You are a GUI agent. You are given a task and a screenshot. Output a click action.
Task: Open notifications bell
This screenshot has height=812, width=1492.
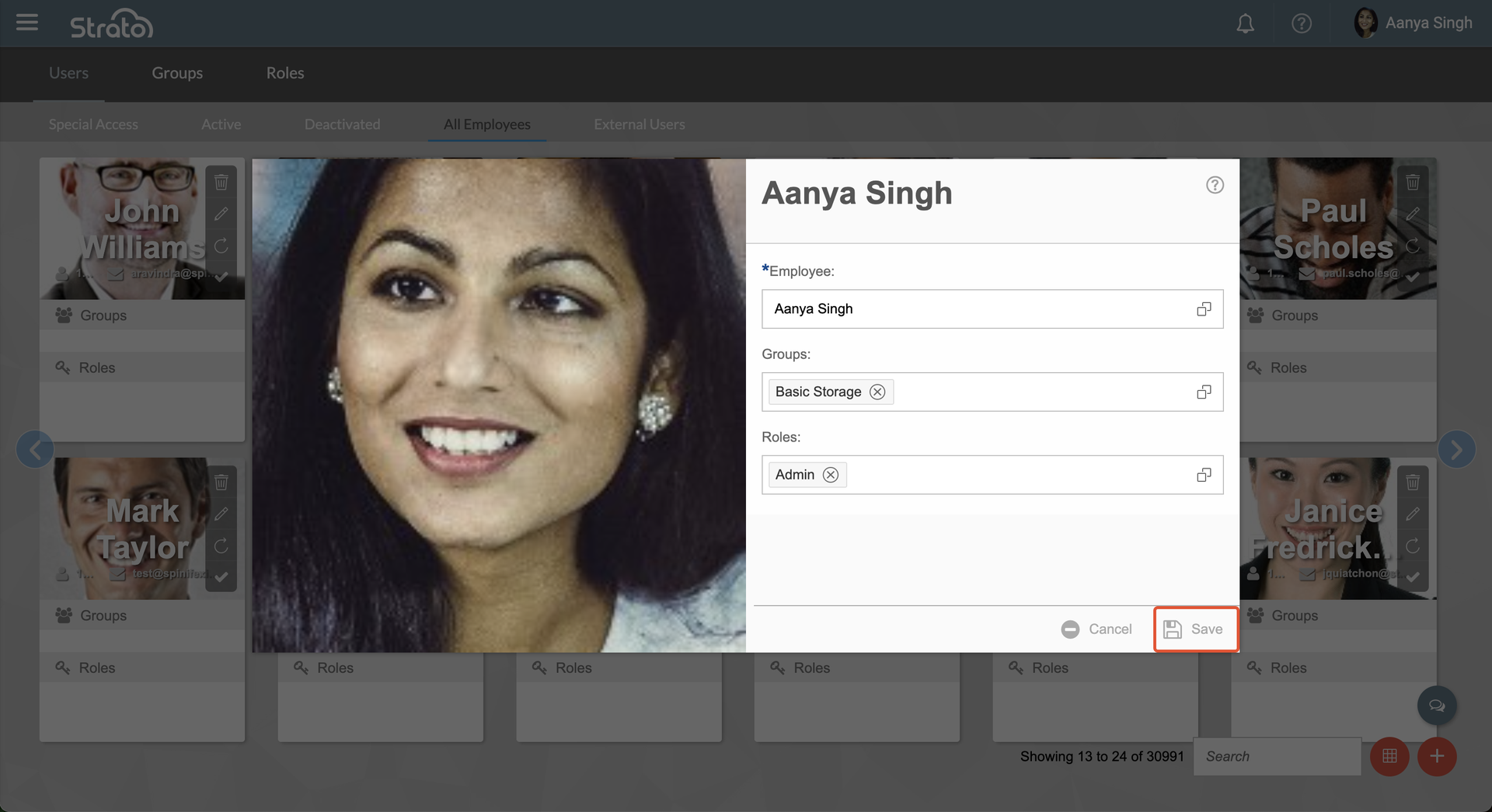point(1245,23)
